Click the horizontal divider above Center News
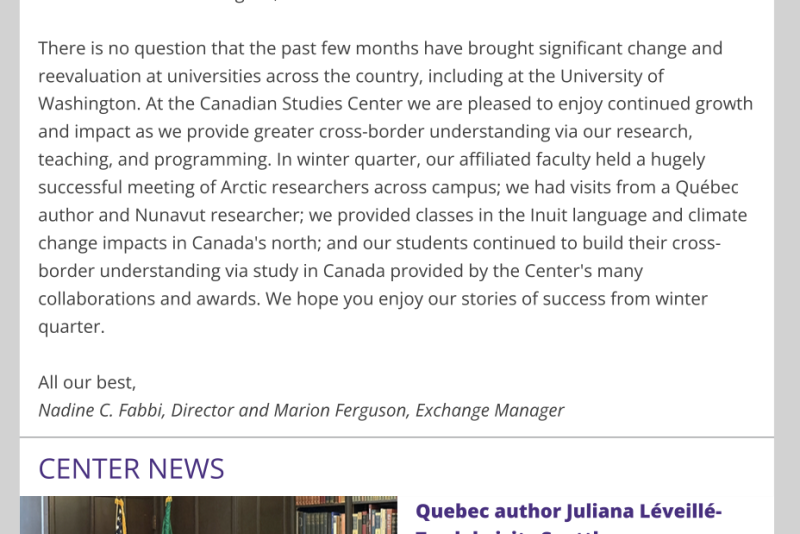The width and height of the screenshot is (800, 534). (x=397, y=437)
